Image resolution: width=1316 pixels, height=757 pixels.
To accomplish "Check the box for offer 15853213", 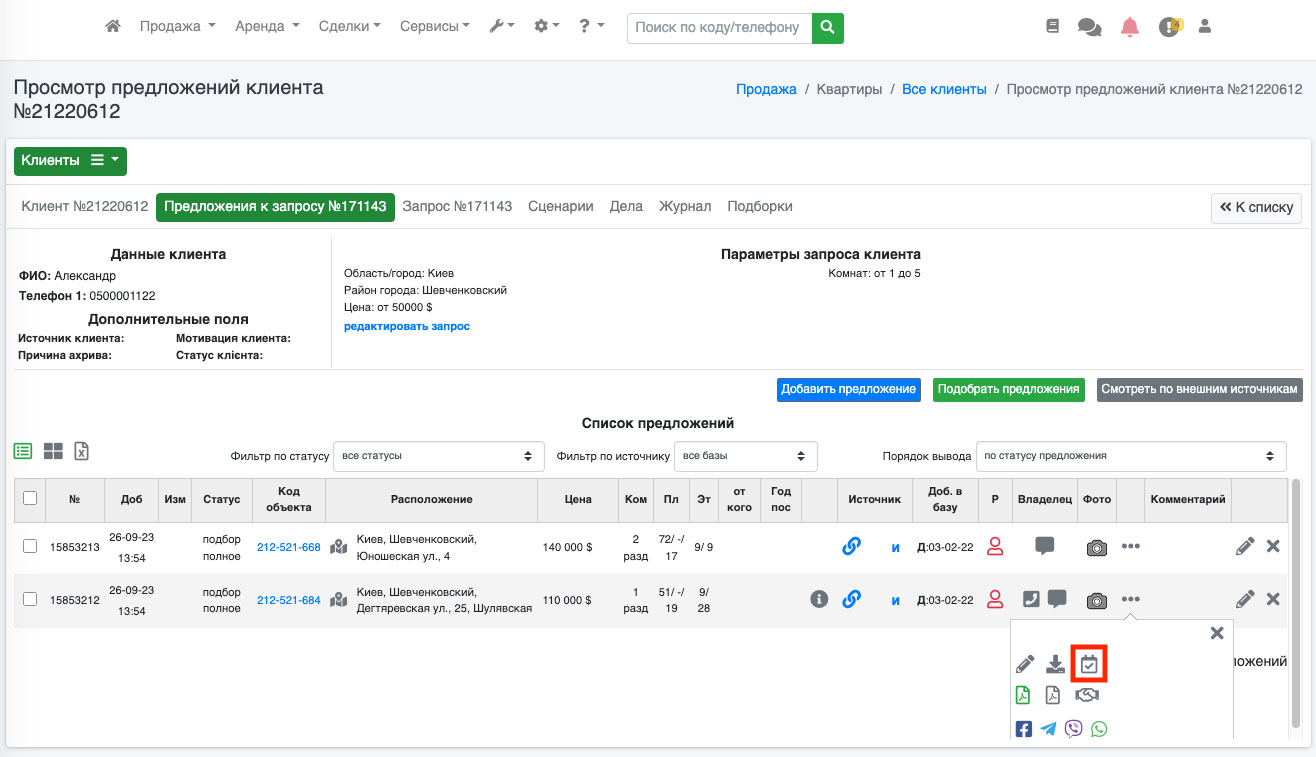I will 30,546.
